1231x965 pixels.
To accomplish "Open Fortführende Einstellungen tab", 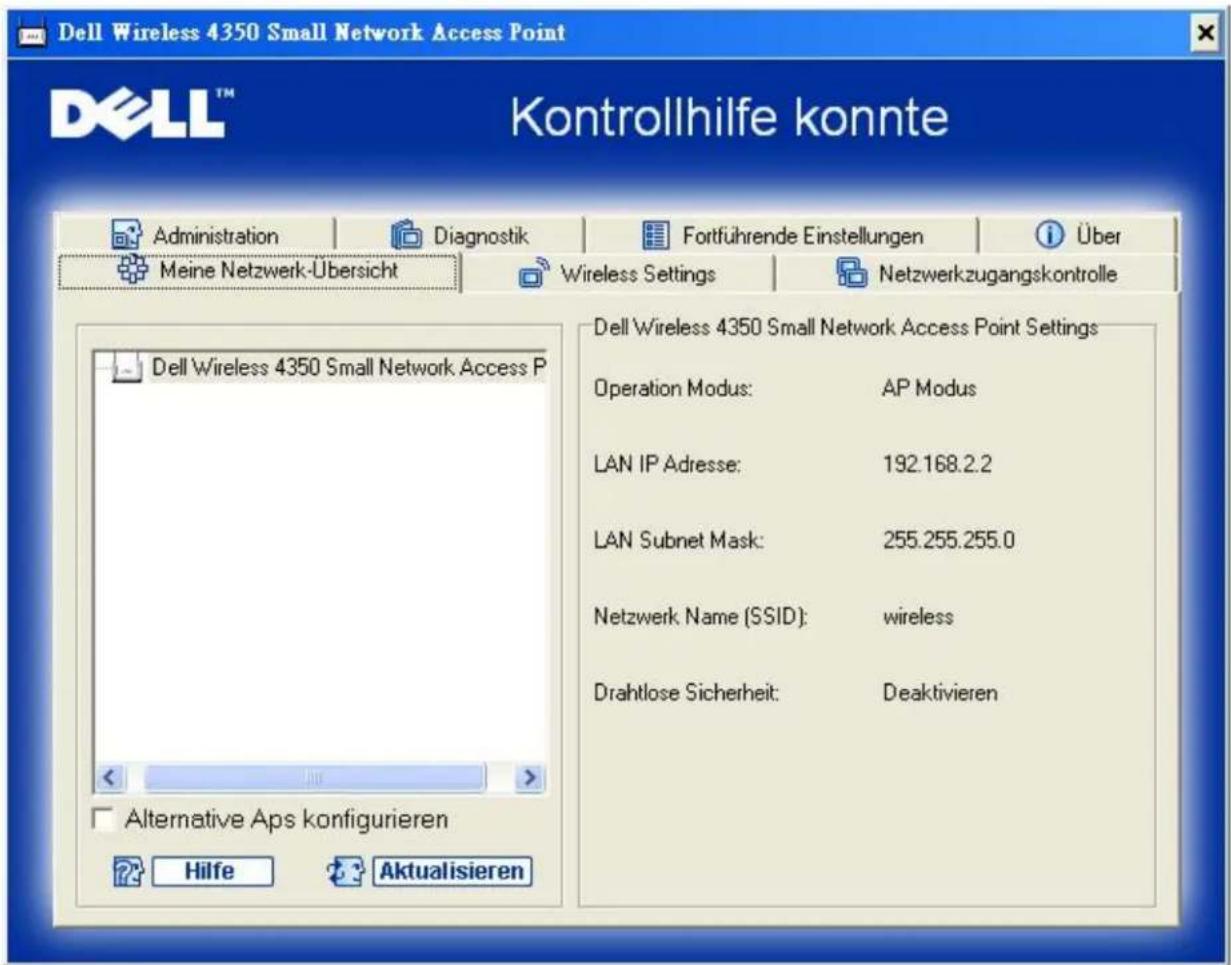I will click(x=780, y=236).
